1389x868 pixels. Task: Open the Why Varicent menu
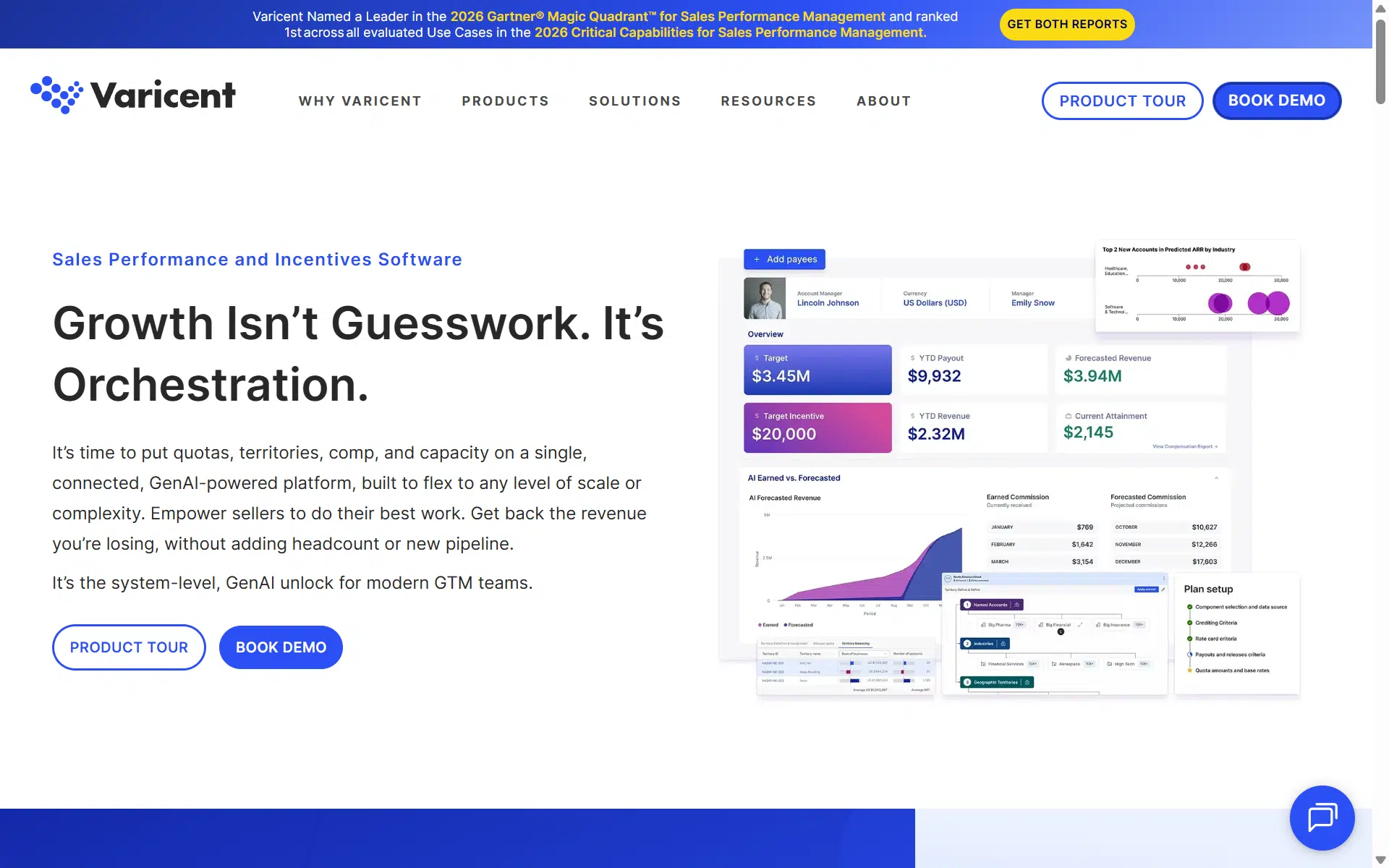pyautogui.click(x=360, y=101)
